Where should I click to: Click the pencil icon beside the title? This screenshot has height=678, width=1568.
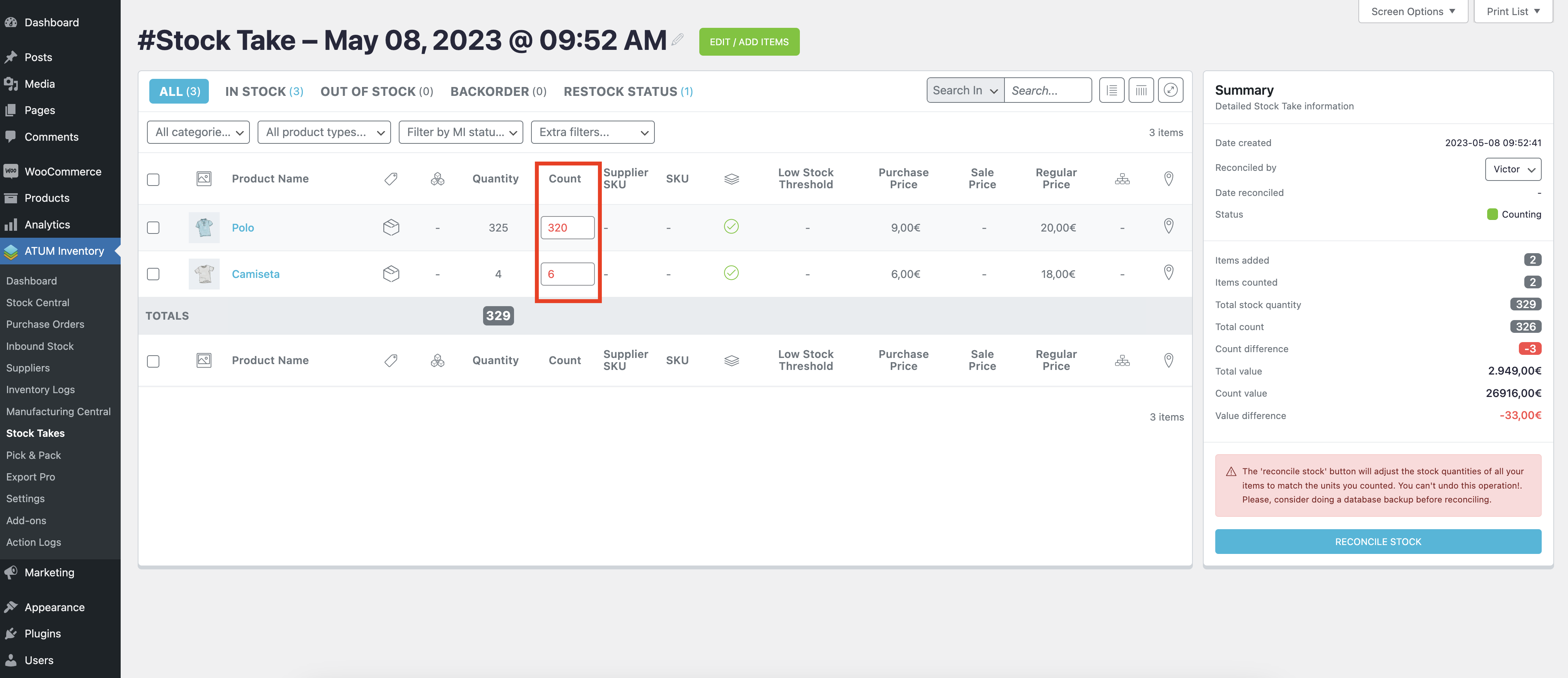[x=678, y=40]
